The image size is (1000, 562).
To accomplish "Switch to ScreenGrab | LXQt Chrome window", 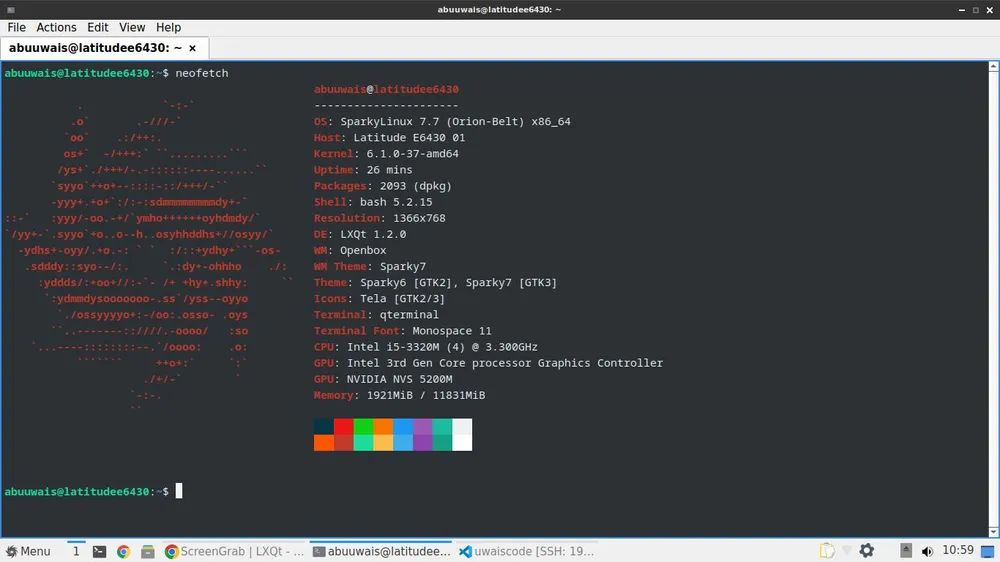I will click(x=235, y=551).
